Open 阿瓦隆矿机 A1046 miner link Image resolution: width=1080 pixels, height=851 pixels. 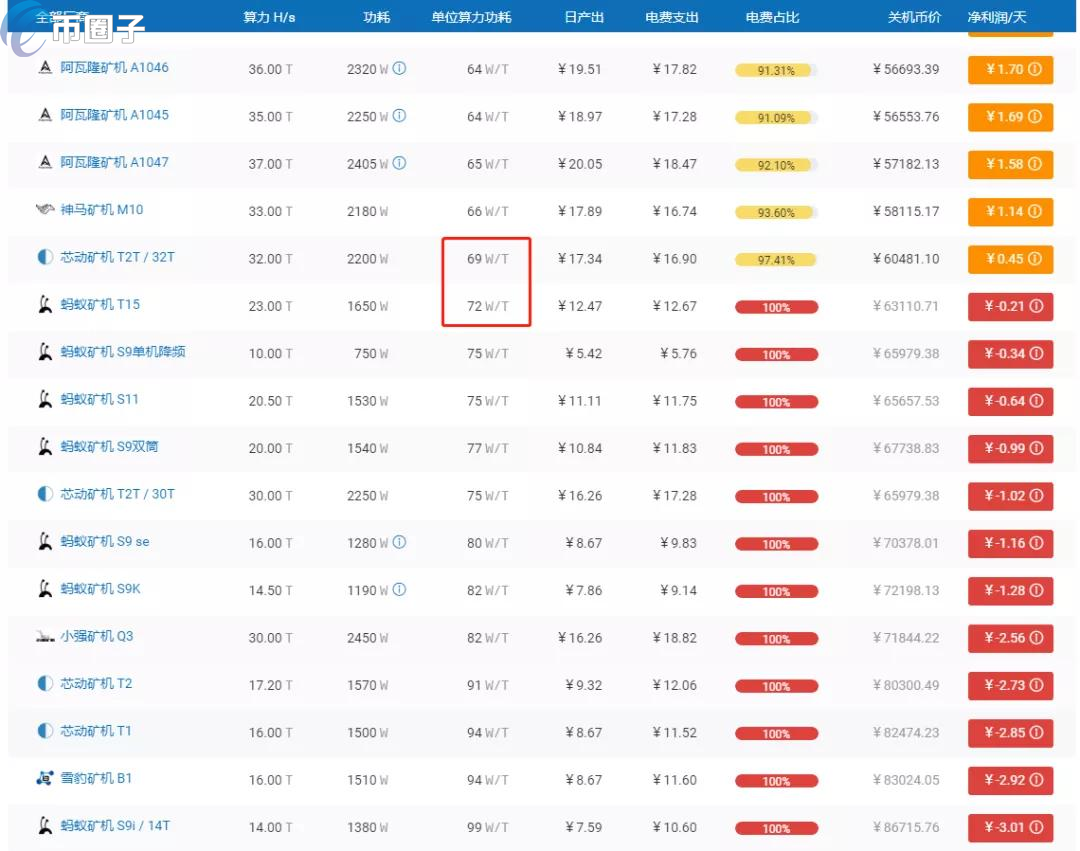(x=114, y=67)
